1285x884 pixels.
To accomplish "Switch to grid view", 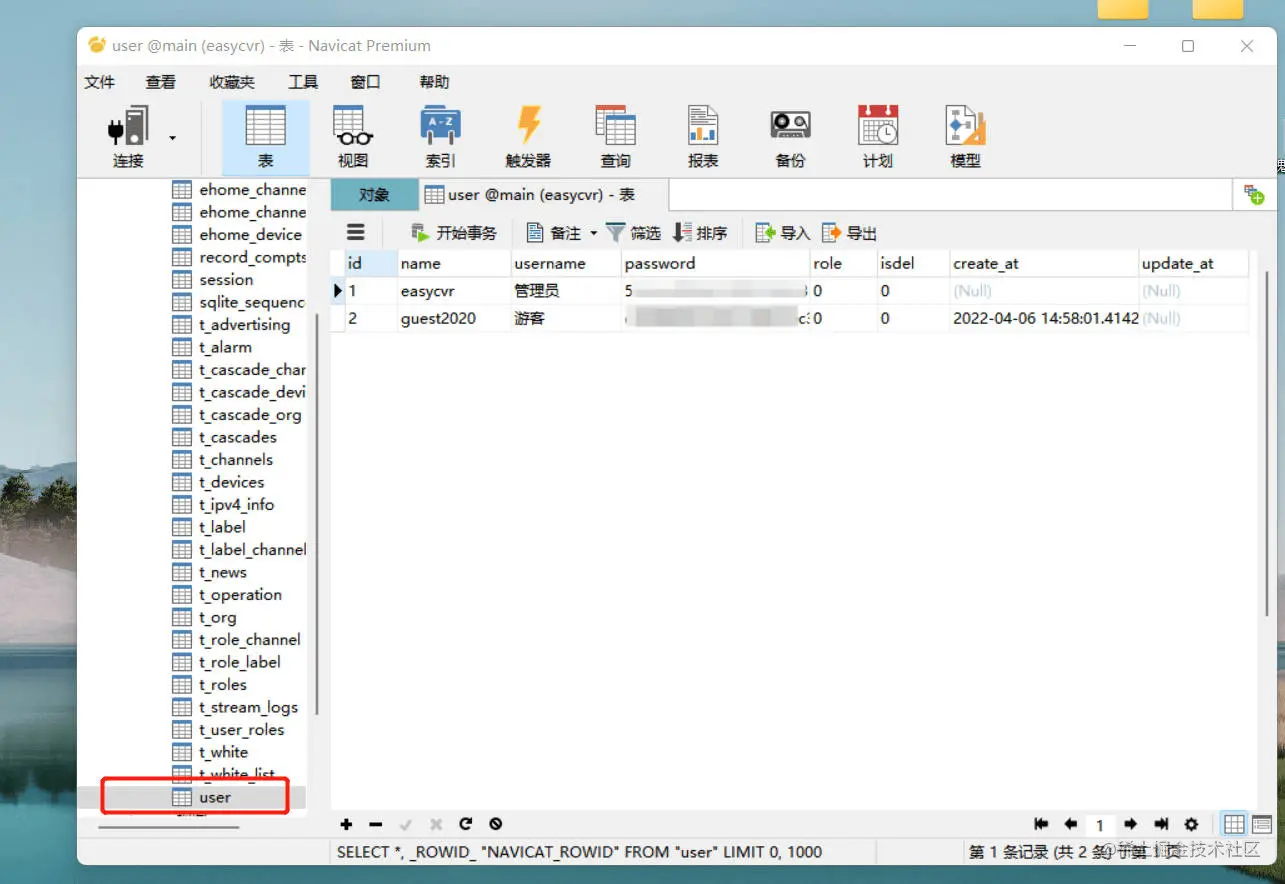I will pyautogui.click(x=1234, y=824).
